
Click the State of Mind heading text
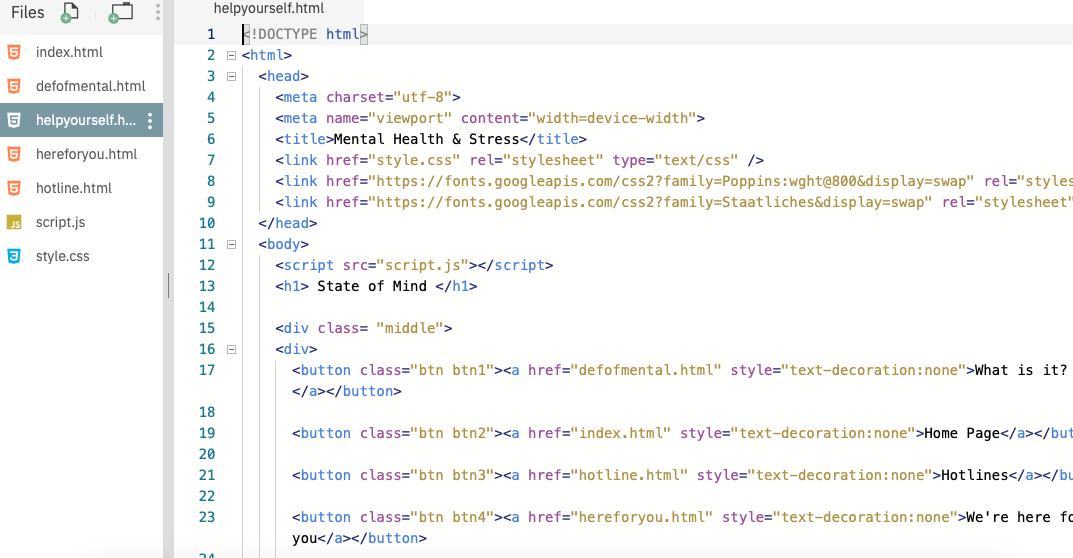[x=372, y=286]
